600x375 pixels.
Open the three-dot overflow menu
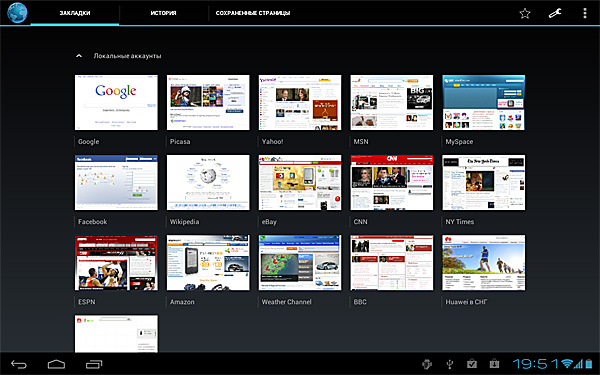[585, 13]
